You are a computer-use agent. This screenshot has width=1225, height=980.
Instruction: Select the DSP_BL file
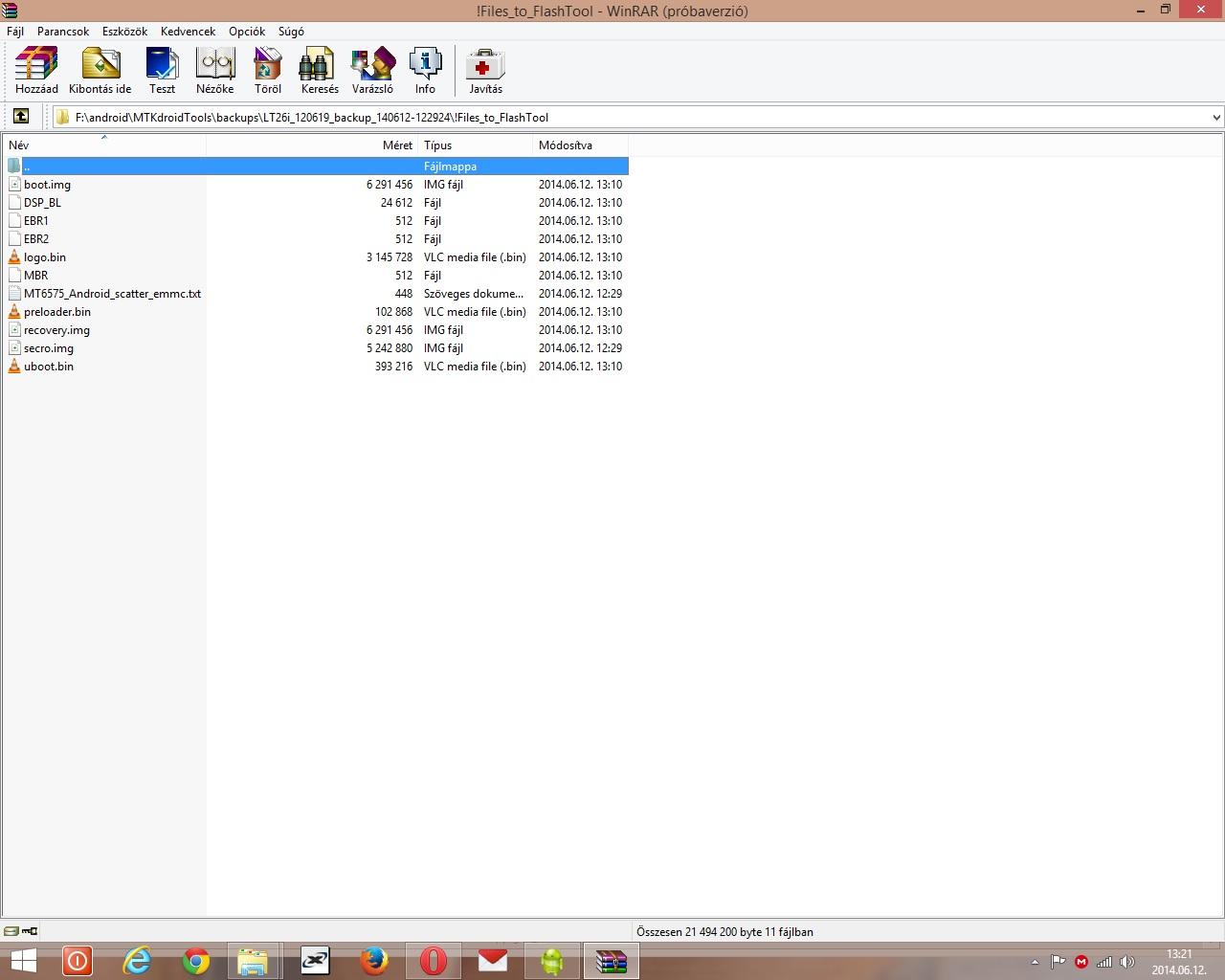[42, 202]
